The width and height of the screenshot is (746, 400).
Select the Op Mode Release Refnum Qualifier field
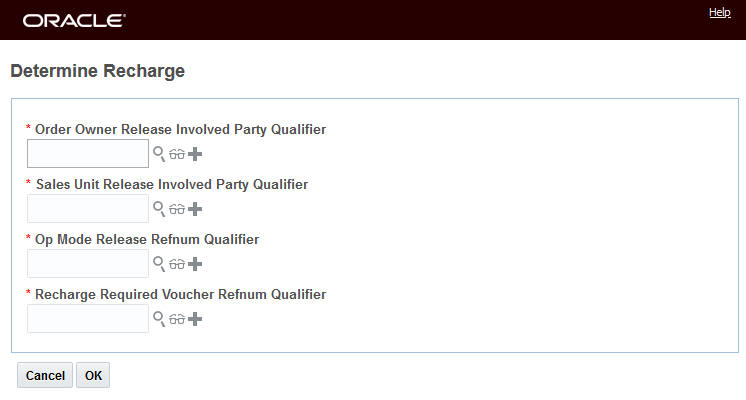(x=88, y=264)
